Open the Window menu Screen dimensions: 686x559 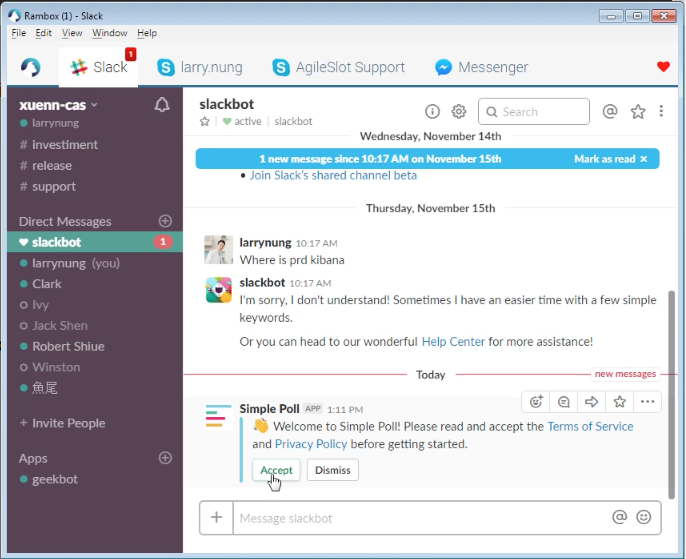pyautogui.click(x=109, y=33)
